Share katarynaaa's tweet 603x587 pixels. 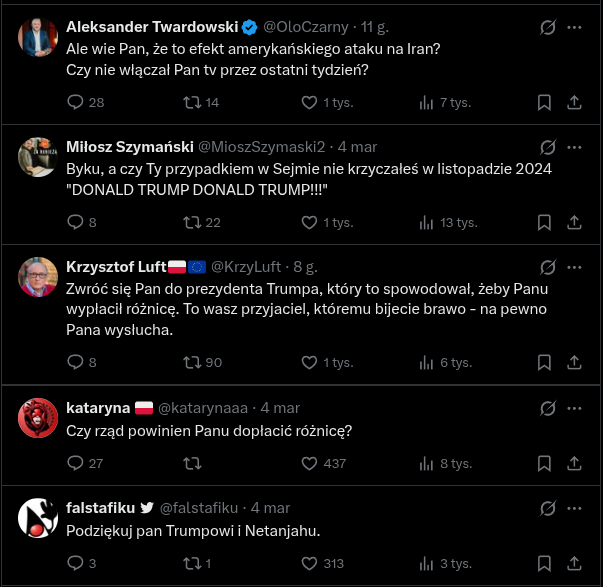575,463
